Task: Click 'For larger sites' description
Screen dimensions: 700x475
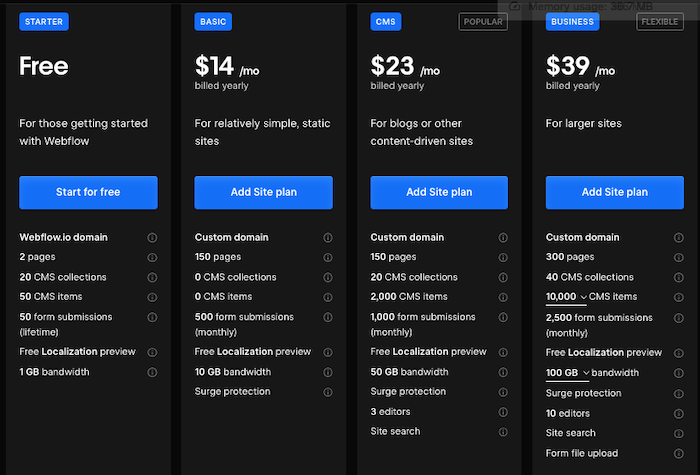Action: pyautogui.click(x=583, y=124)
